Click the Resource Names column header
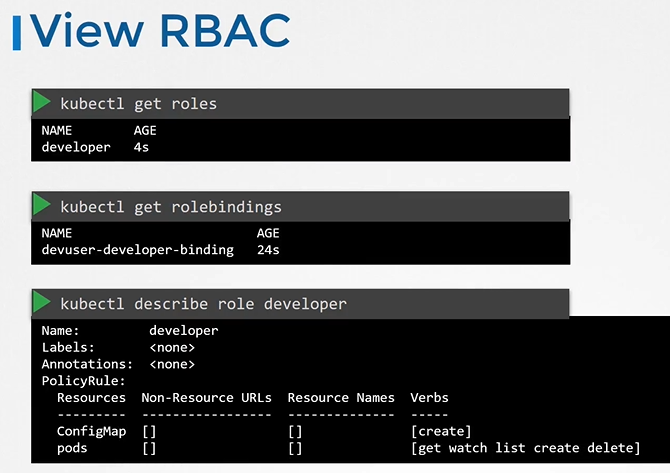 pos(341,398)
